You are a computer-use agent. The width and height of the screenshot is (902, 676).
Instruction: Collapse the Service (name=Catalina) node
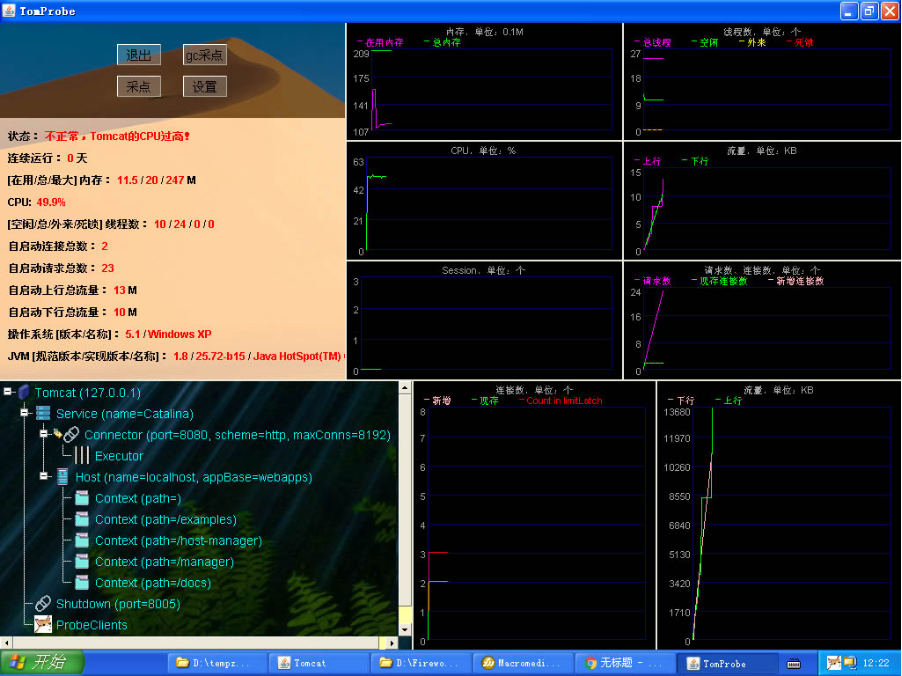point(25,413)
